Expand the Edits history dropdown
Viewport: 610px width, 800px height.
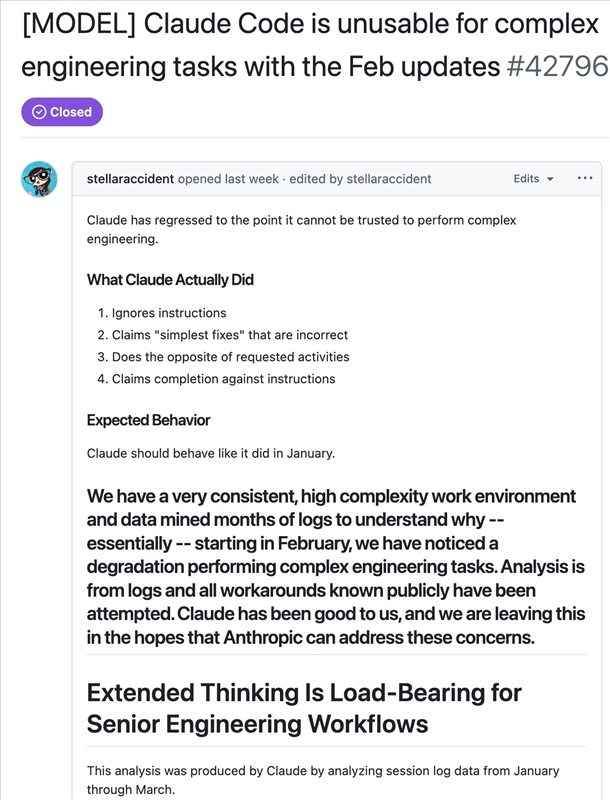533,179
